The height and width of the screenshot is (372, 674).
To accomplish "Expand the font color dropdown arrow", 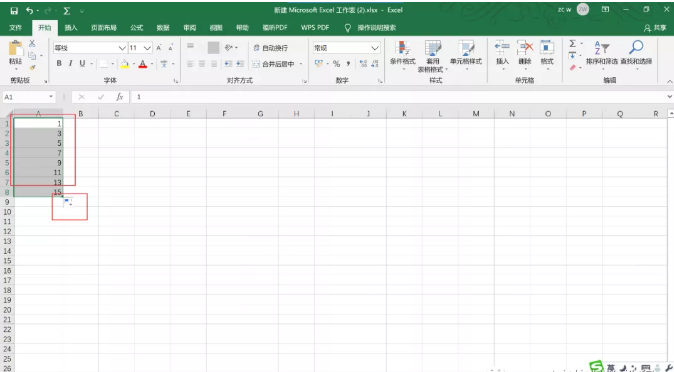I will [x=152, y=64].
